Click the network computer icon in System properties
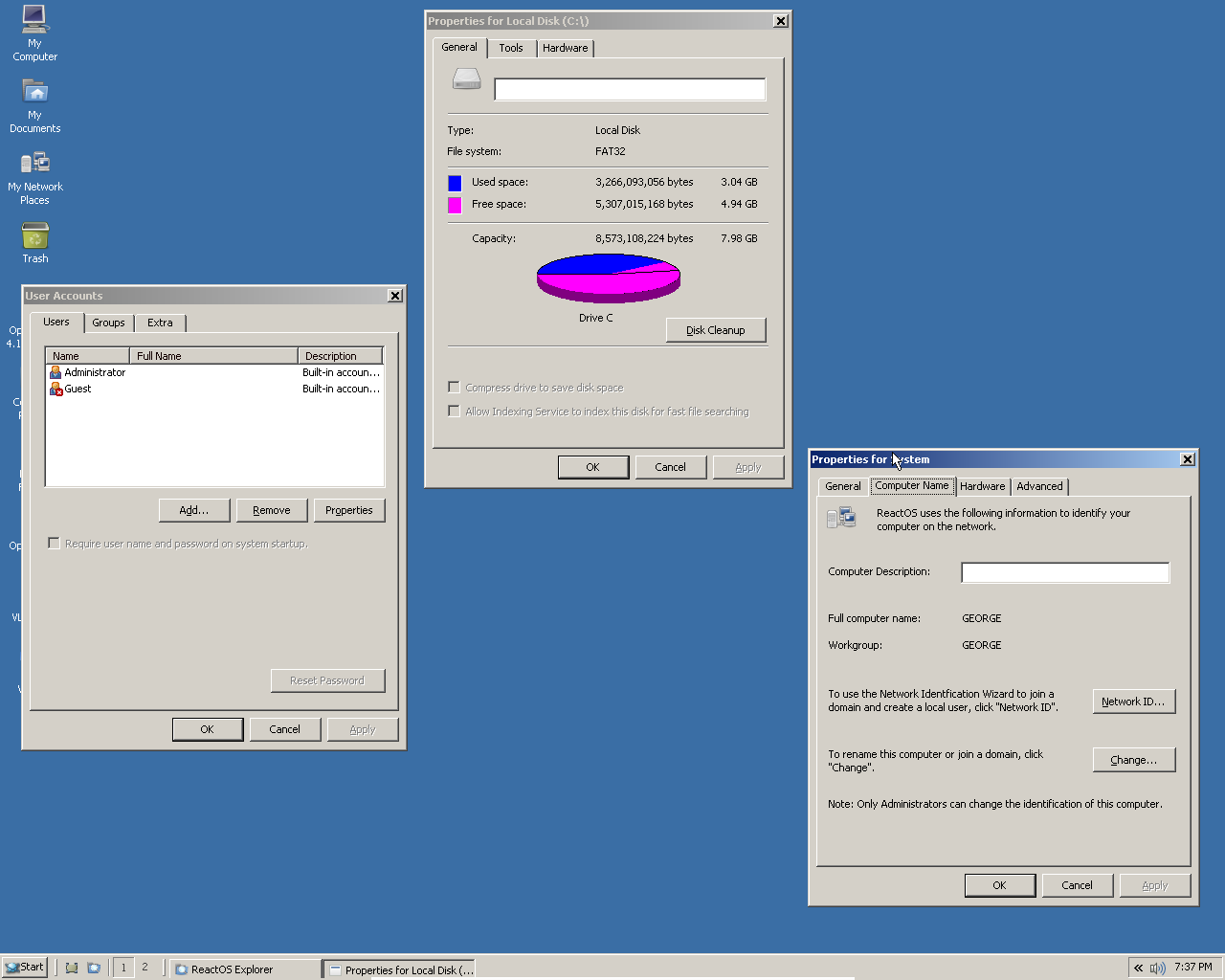 [841, 518]
